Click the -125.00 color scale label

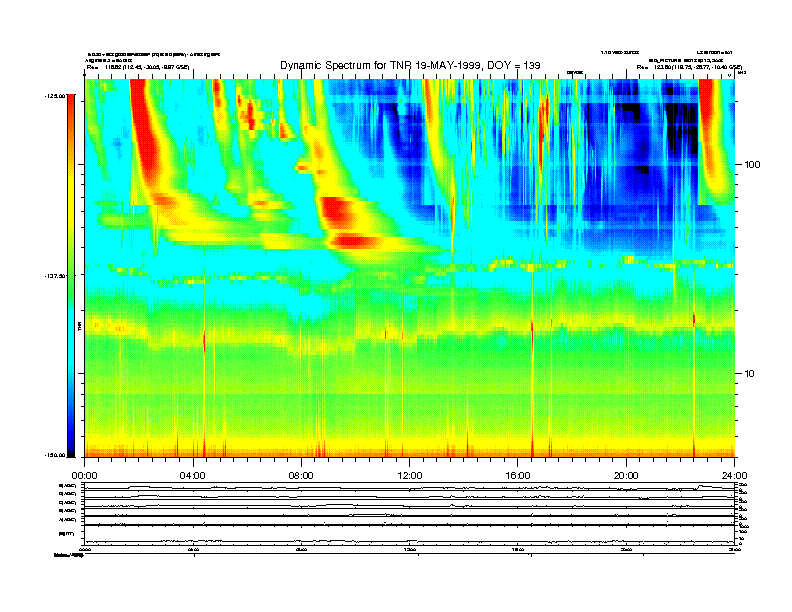pos(55,95)
